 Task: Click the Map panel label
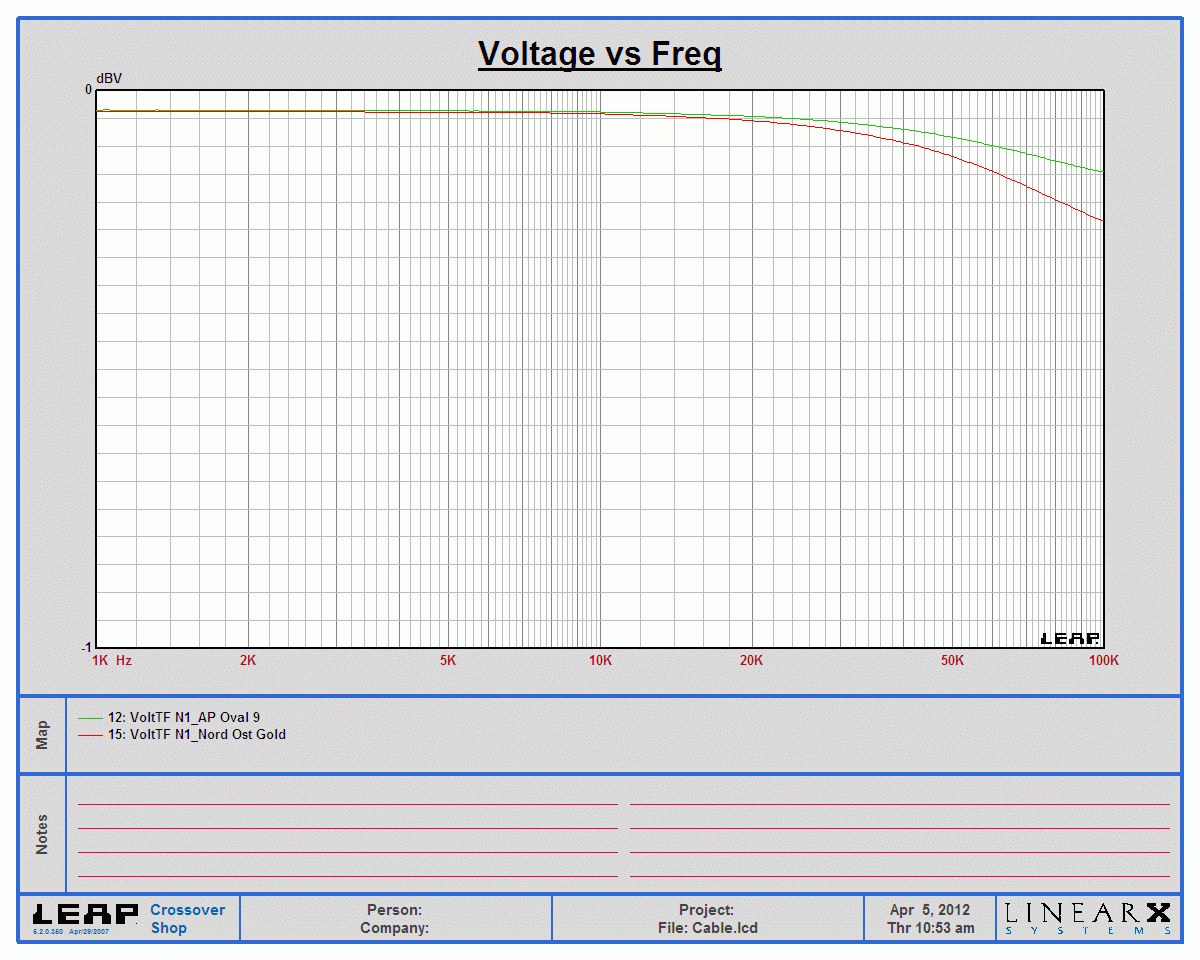pos(42,735)
